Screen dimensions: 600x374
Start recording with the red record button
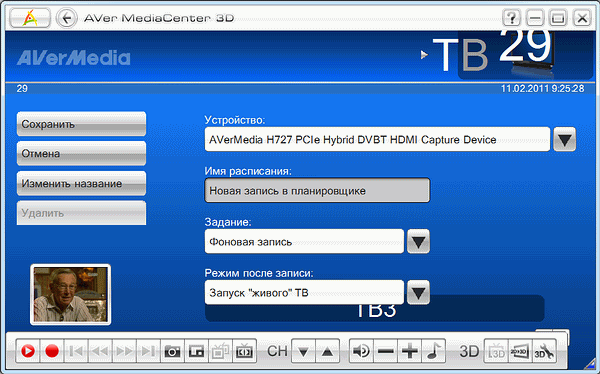(x=52, y=351)
